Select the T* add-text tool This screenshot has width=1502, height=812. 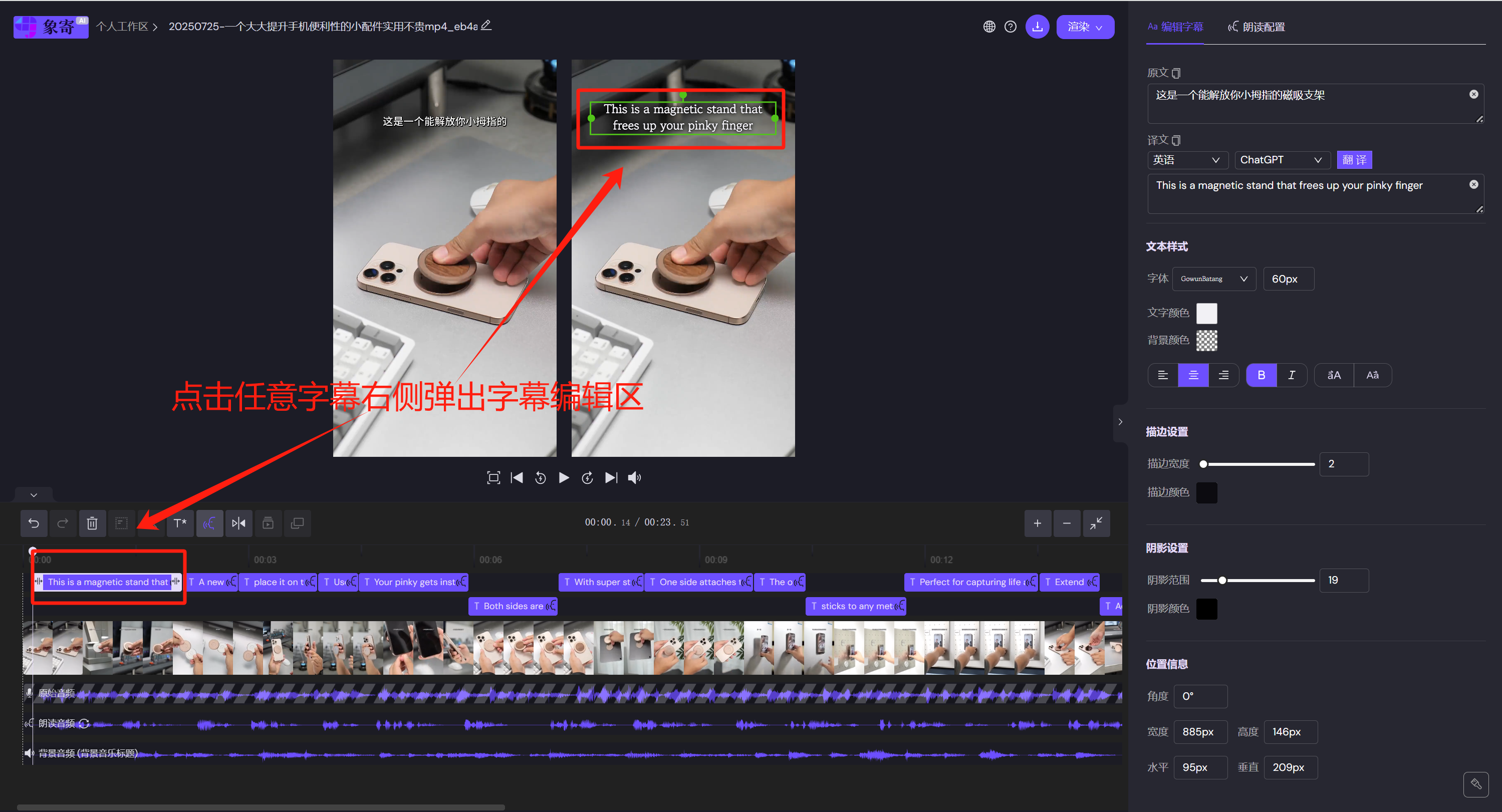coord(179,523)
